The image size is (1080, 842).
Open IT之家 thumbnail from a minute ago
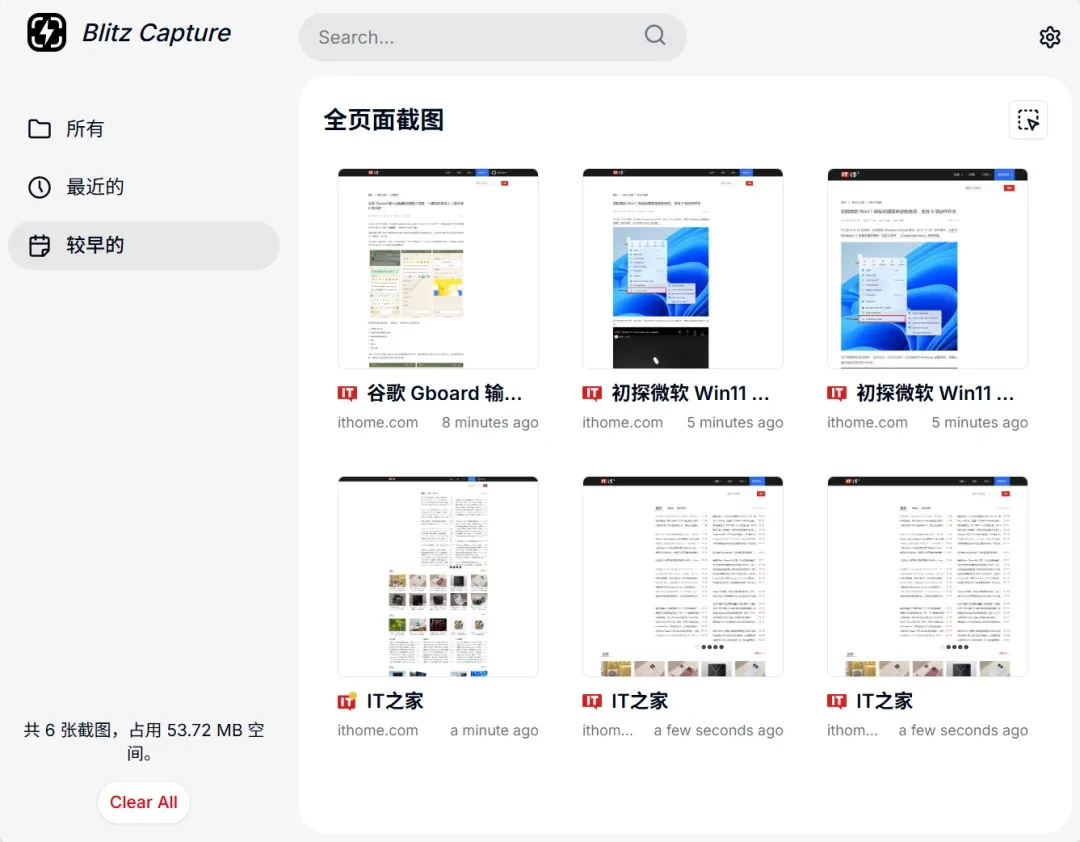click(x=438, y=577)
